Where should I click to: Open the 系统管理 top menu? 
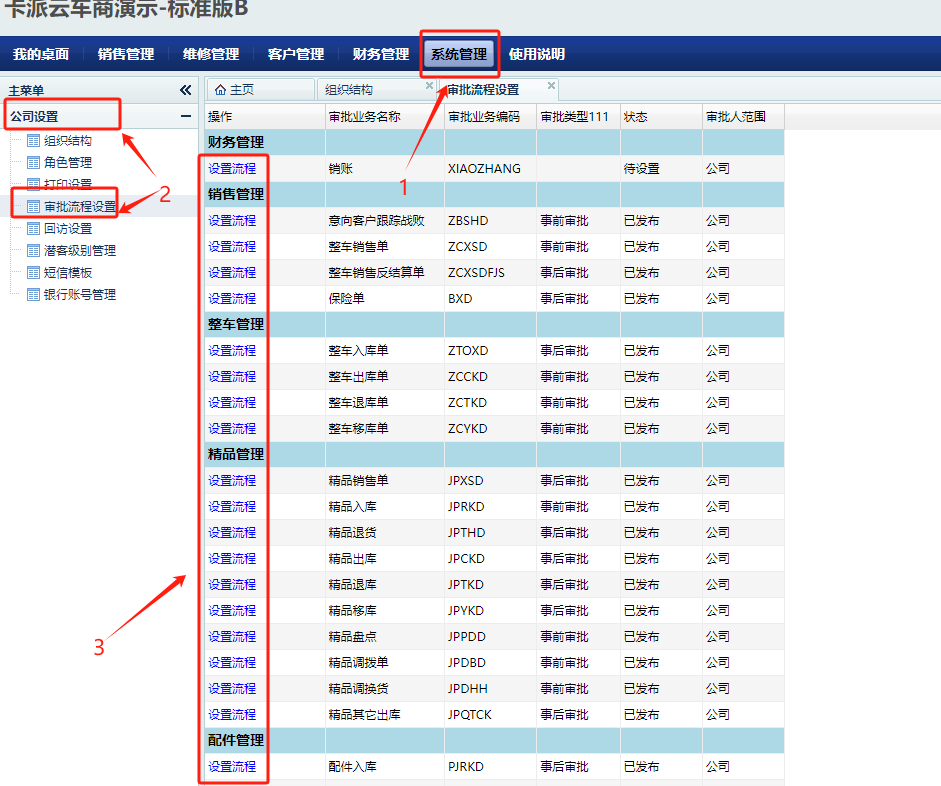(459, 54)
